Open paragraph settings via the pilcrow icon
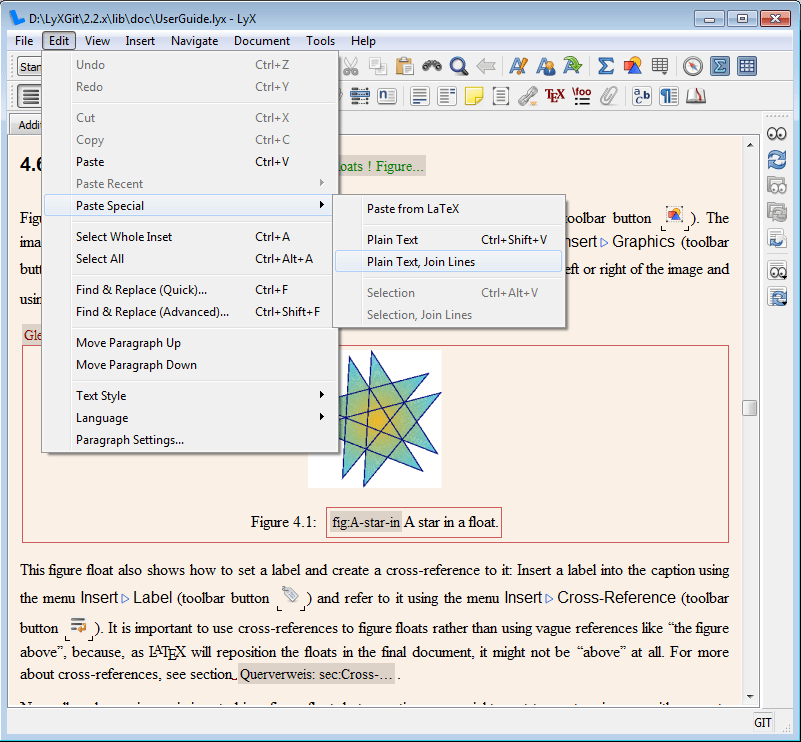This screenshot has width=801, height=742. [x=669, y=96]
